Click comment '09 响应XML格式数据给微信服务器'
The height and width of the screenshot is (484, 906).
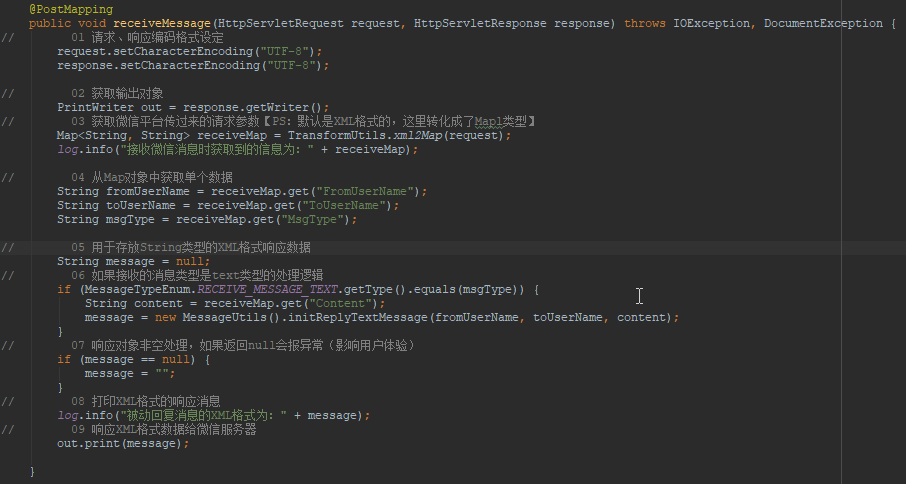pyautogui.click(x=164, y=430)
